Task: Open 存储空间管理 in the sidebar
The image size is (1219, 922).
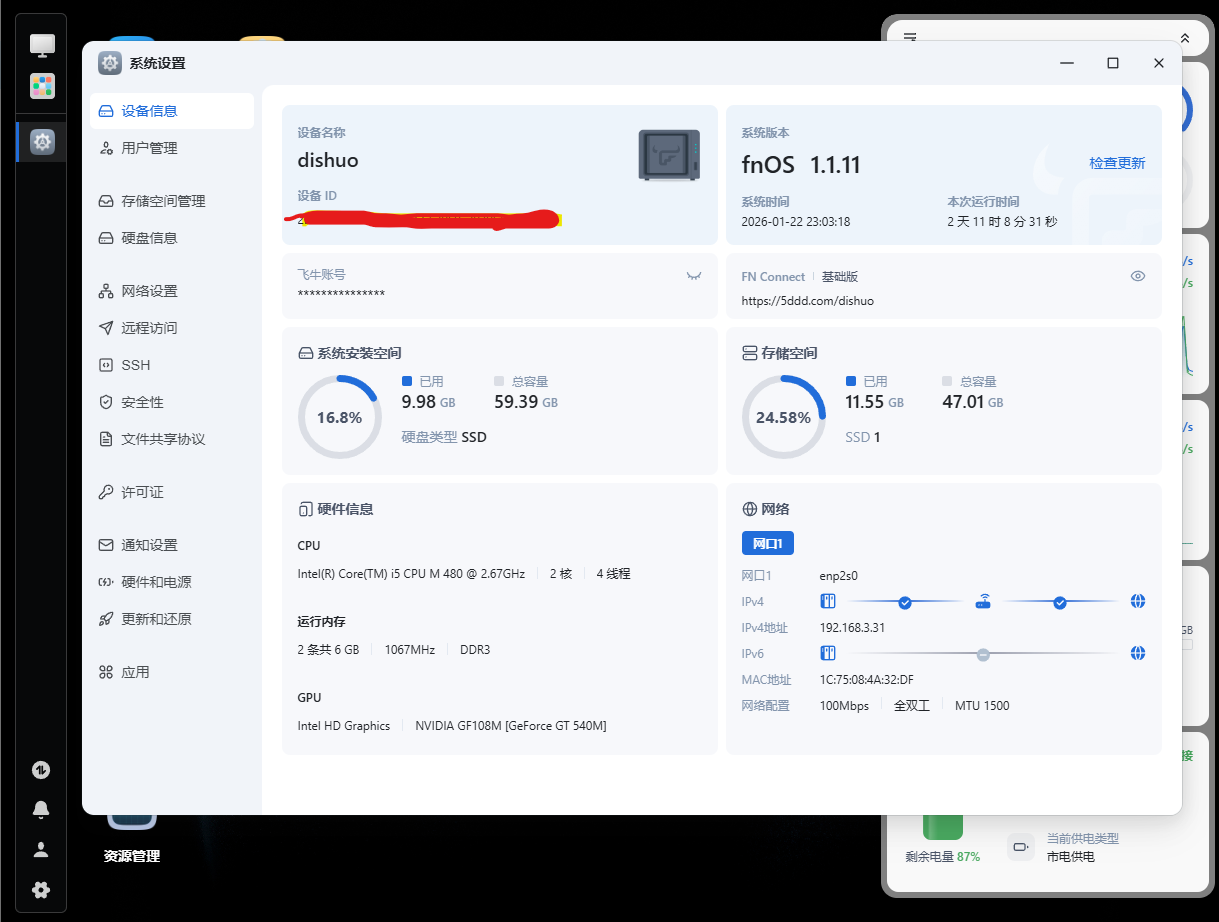Action: [x=172, y=201]
